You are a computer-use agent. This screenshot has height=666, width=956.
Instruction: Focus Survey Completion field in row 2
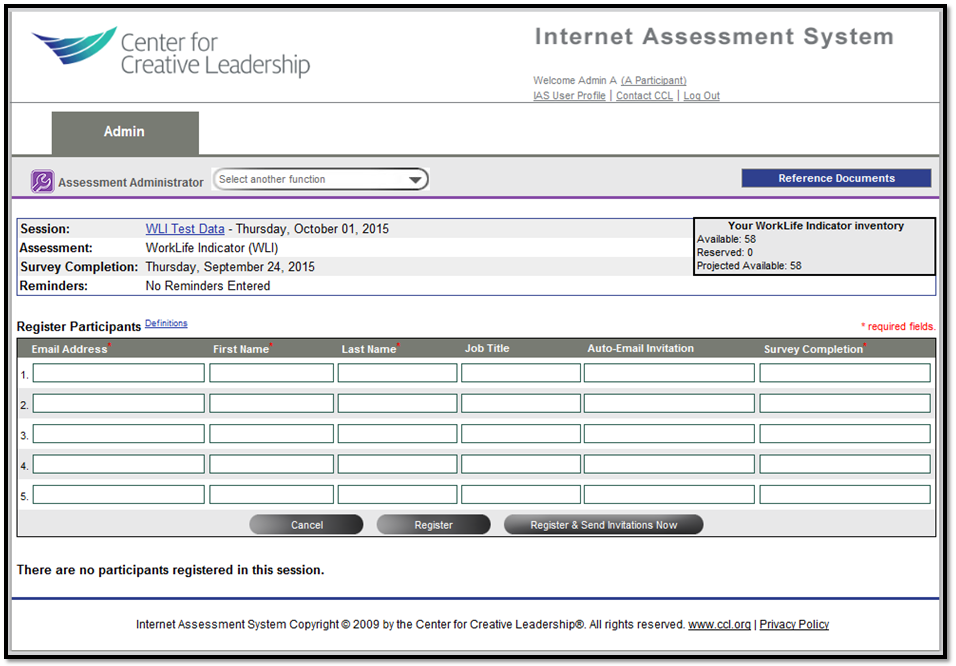845,404
